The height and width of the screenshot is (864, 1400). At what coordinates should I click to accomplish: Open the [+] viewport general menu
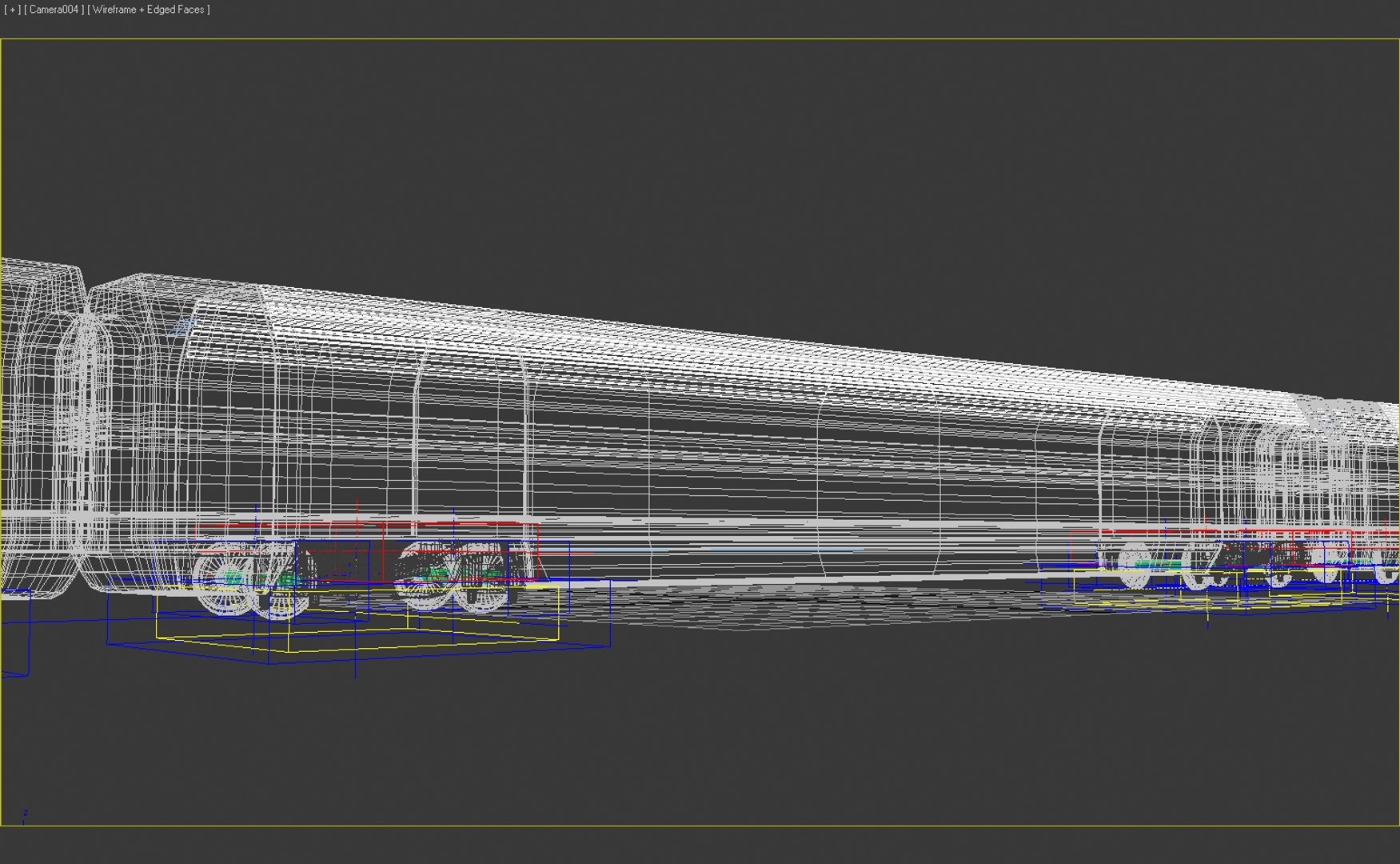click(12, 10)
